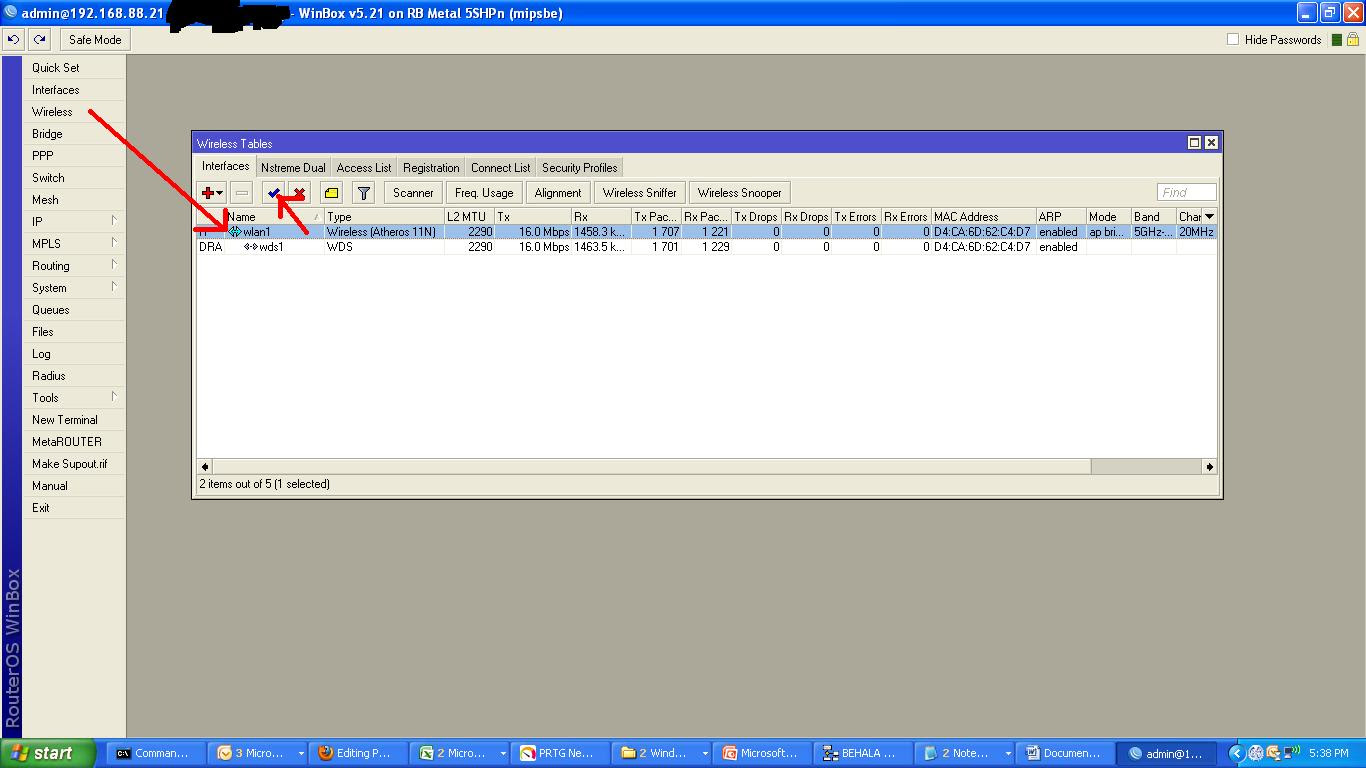Open the Filter funnel button
Viewport: 1366px width, 768px height.
[x=364, y=193]
